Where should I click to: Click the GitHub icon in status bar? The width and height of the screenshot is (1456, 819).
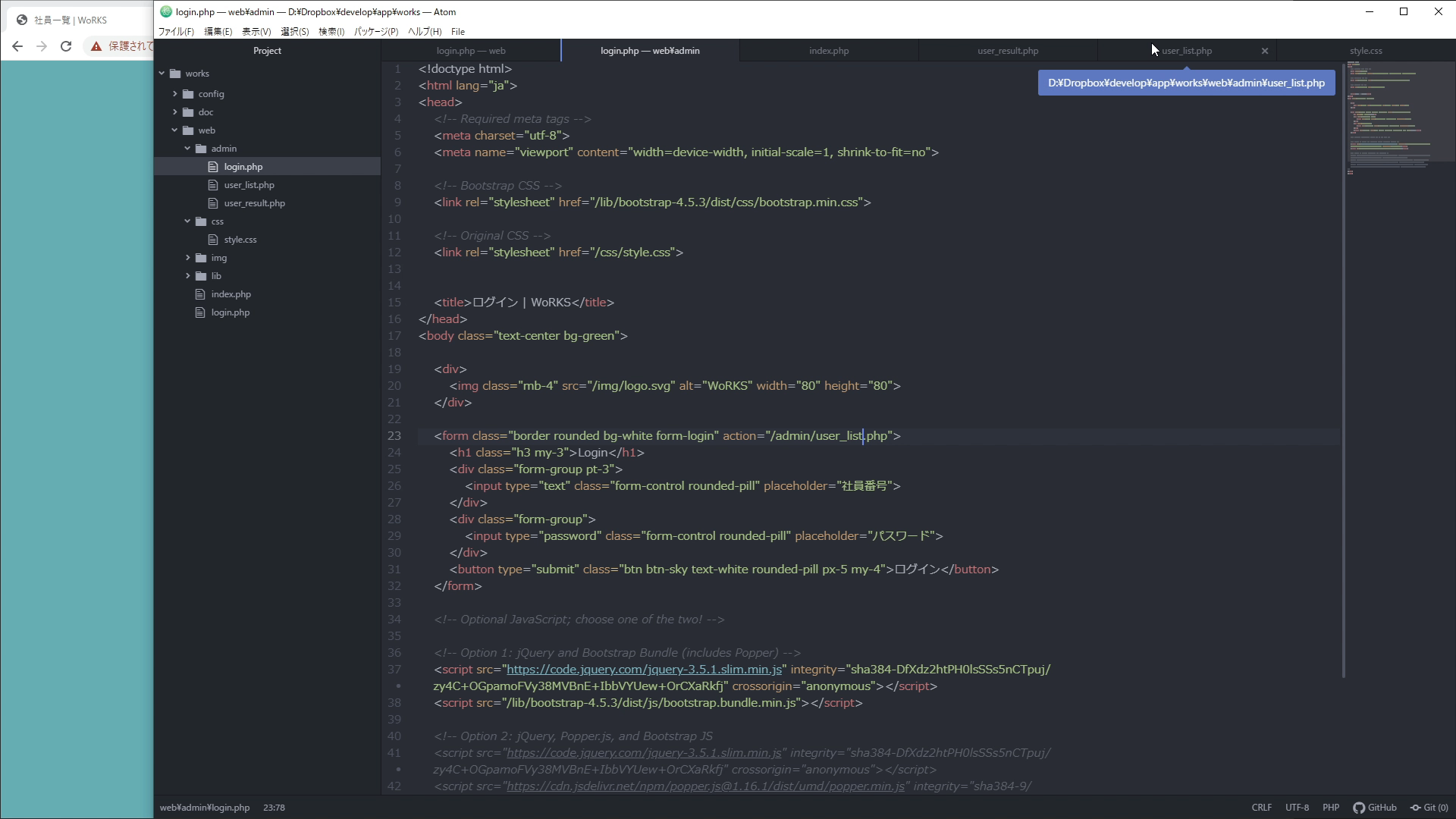pos(1359,808)
